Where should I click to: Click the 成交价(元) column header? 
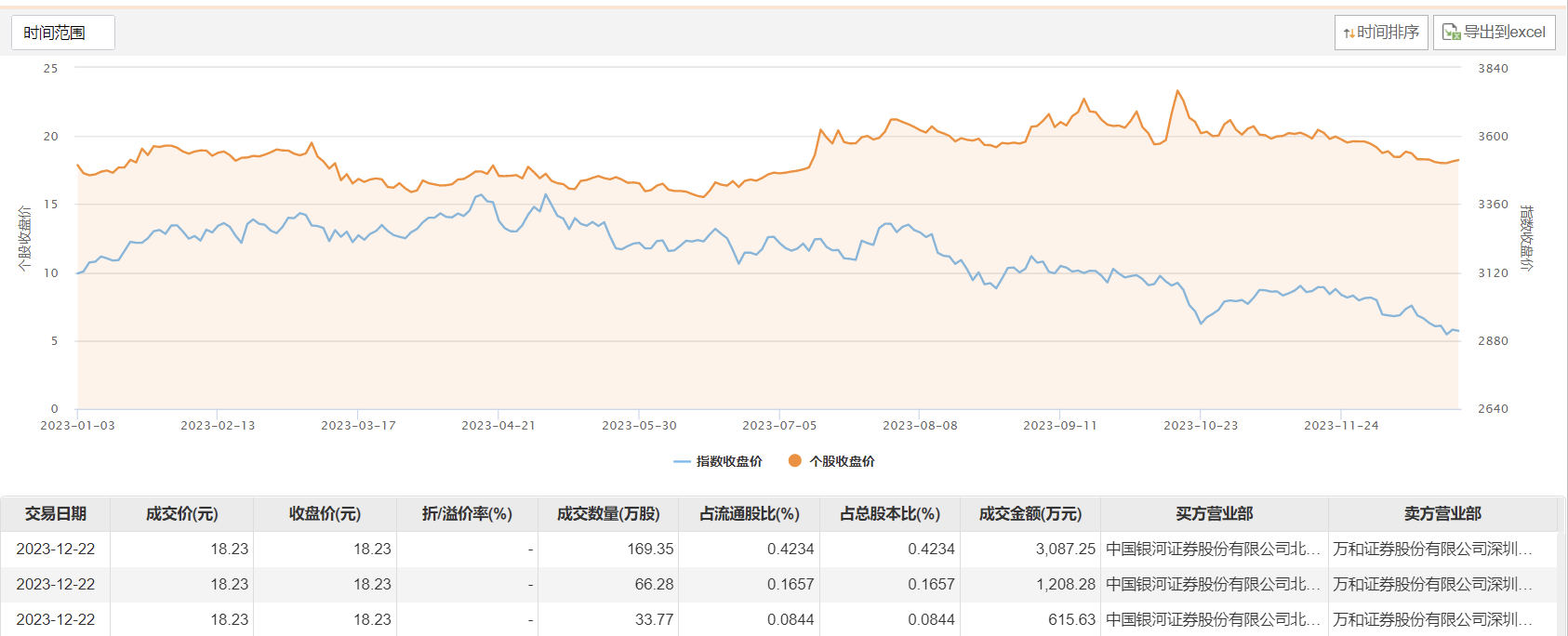(181, 514)
